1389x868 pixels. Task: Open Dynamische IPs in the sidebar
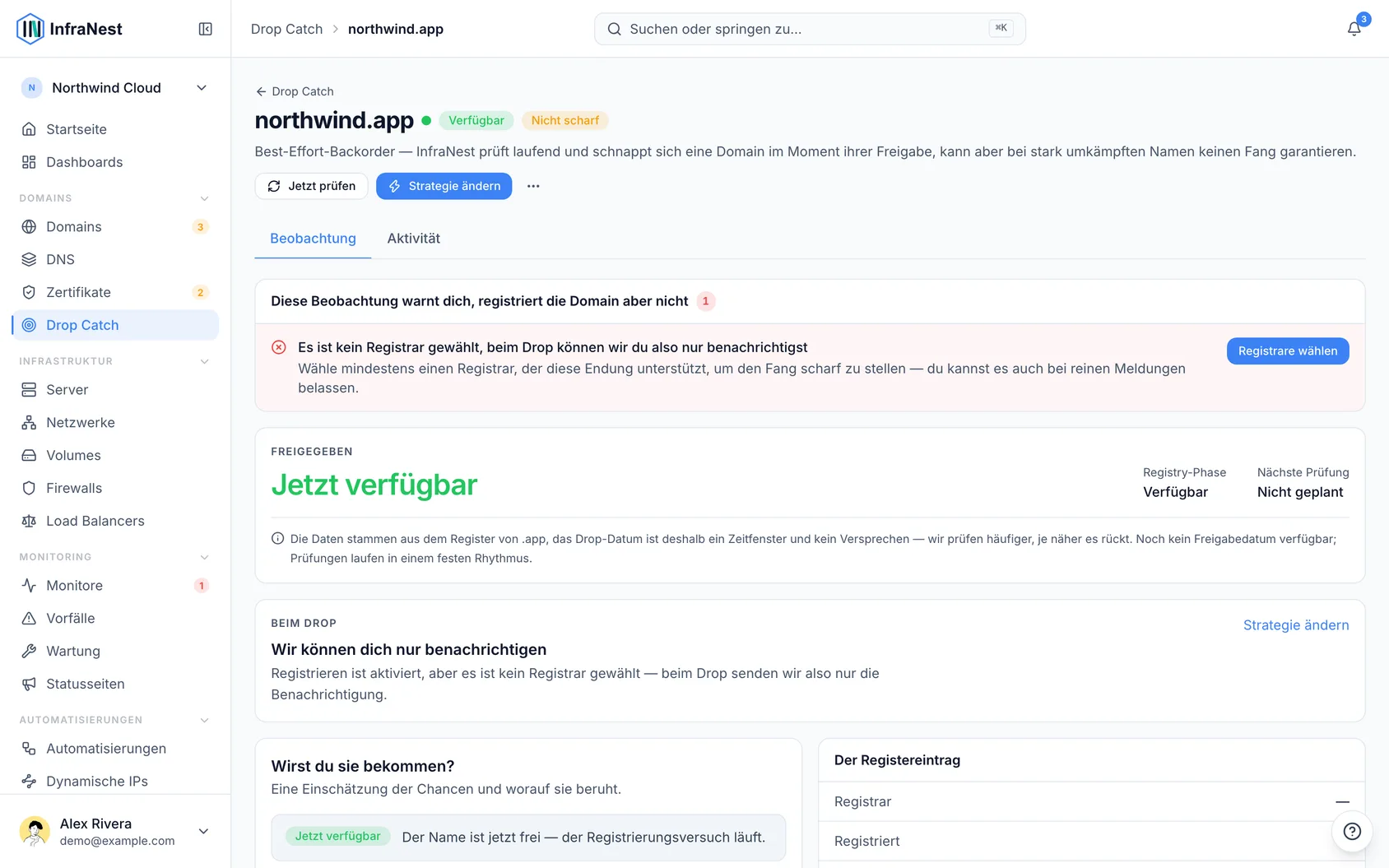click(115, 781)
